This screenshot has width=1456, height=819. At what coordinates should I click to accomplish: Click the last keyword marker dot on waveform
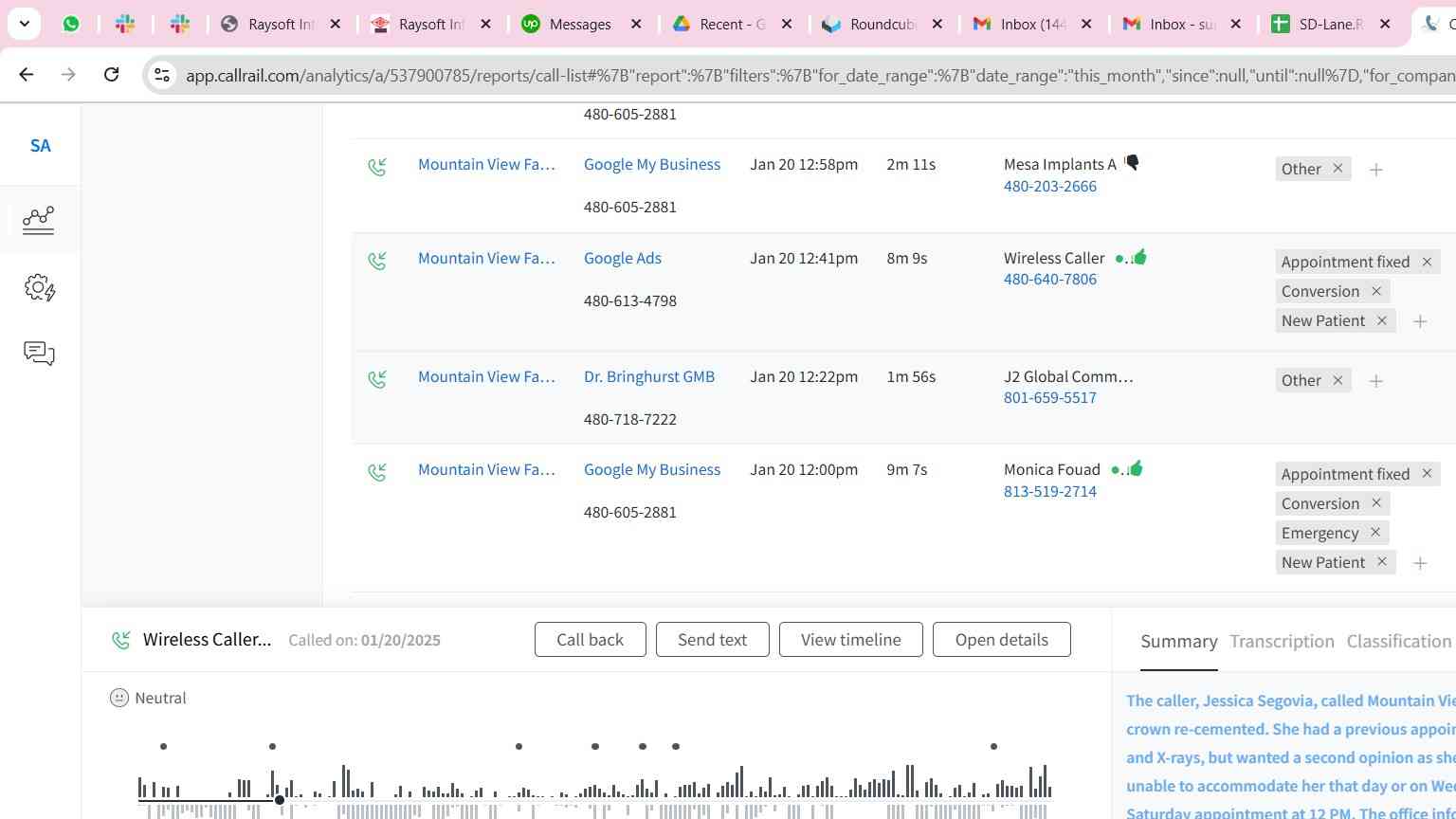[x=993, y=747]
